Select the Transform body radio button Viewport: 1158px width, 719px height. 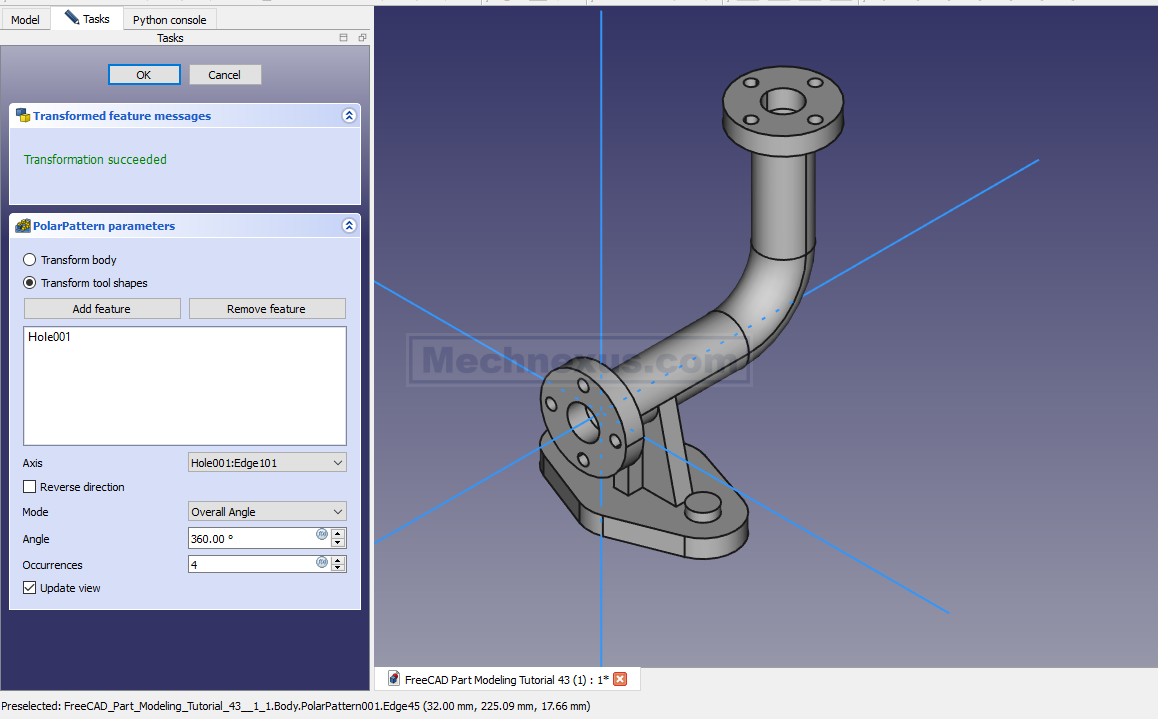tap(30, 260)
